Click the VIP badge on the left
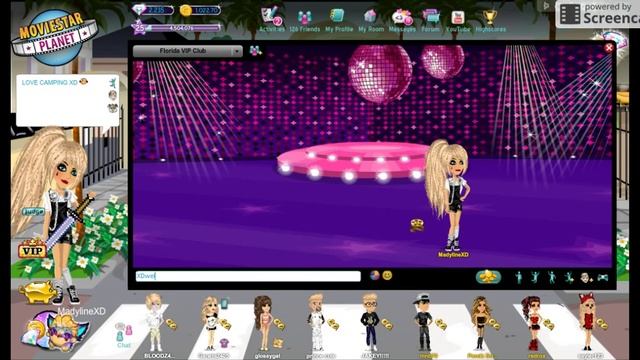 click(32, 249)
